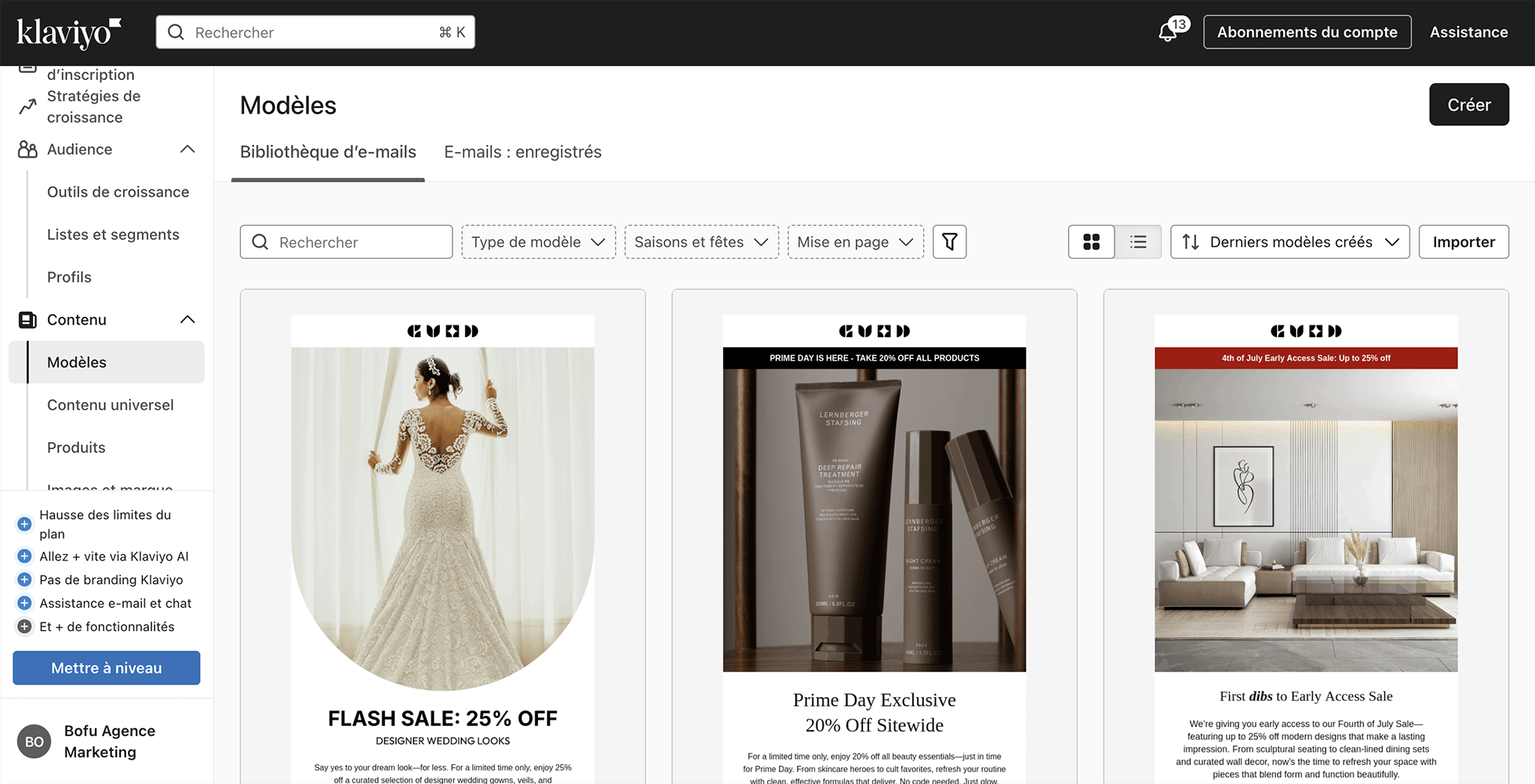Open the Flash Sale wedding template thumbnail
The image size is (1535, 784).
[442, 517]
